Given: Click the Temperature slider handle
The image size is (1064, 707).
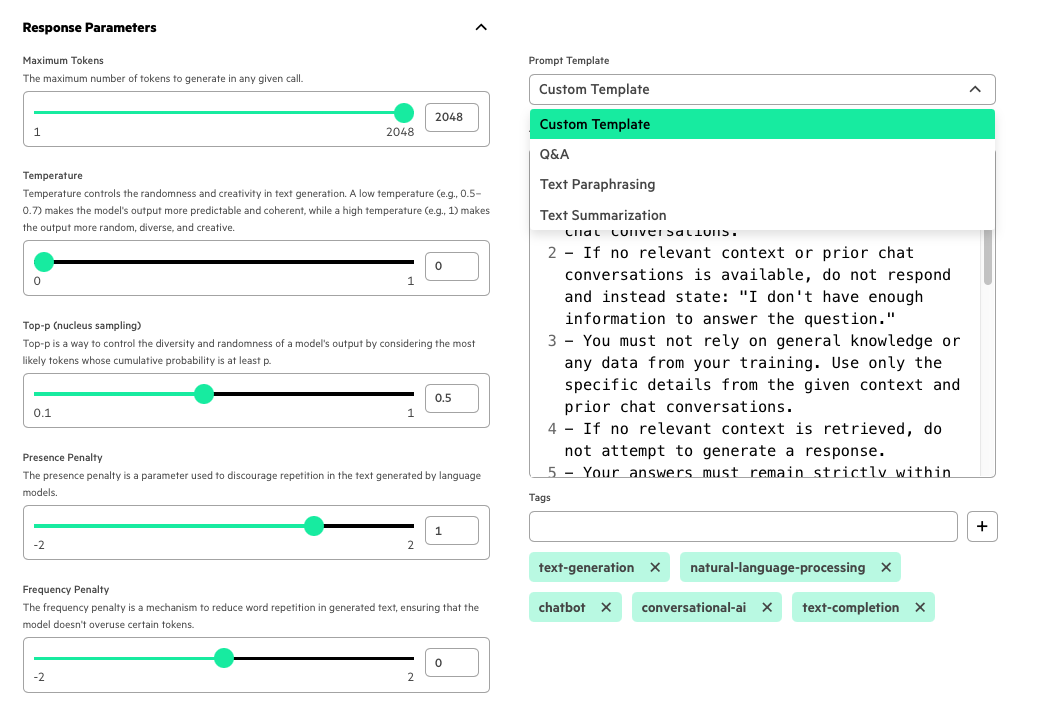Looking at the screenshot, I should (x=44, y=262).
